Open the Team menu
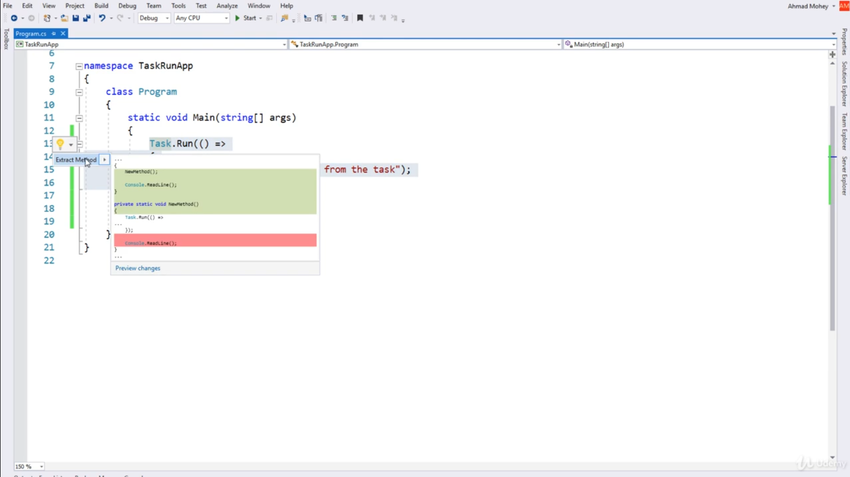The width and height of the screenshot is (850, 477). (x=153, y=5)
